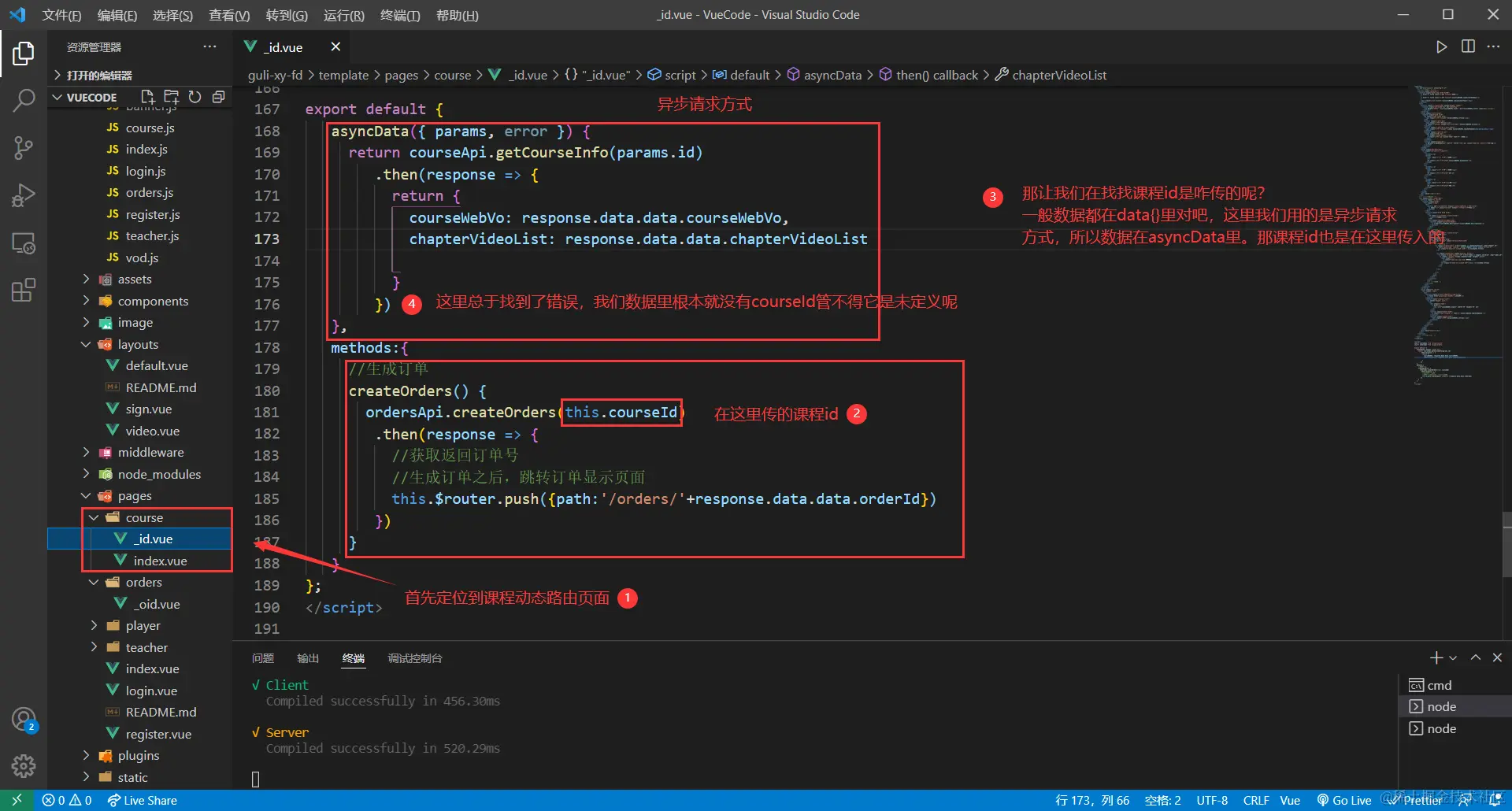Open the Accounts menu icon
This screenshot has width=1512, height=811.
point(24,719)
